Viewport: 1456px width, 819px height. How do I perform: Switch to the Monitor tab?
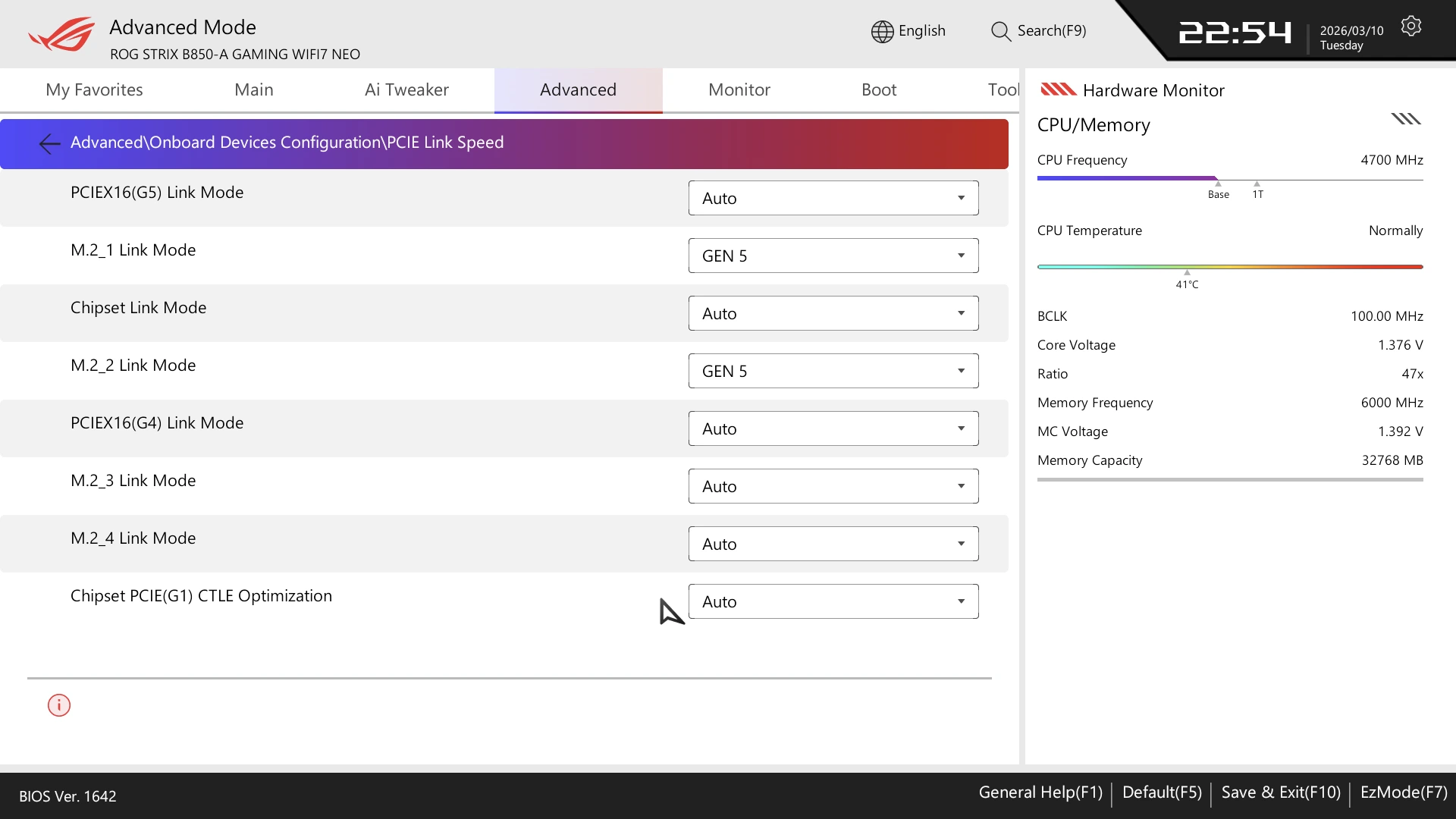(739, 89)
